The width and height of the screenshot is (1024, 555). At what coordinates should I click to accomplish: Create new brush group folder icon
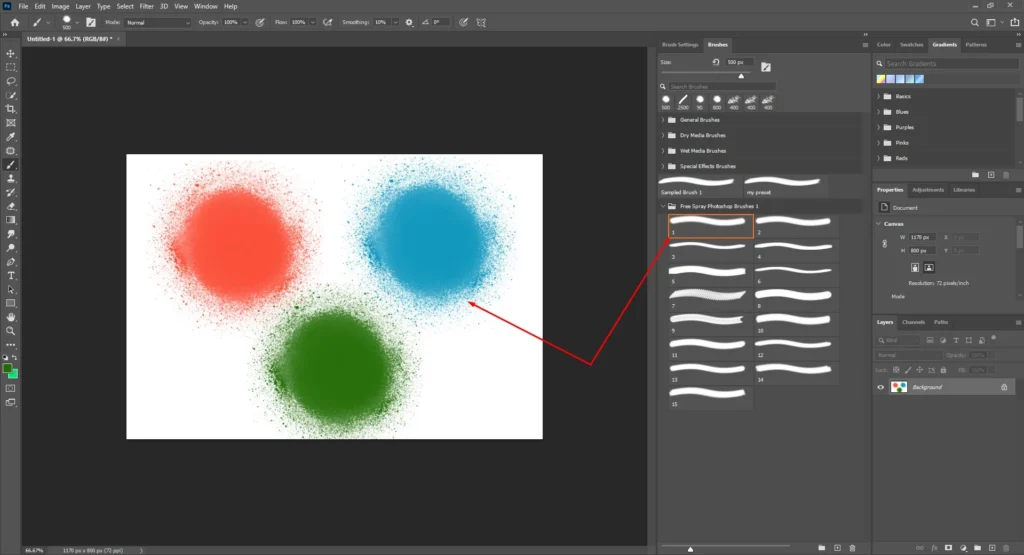tap(822, 548)
